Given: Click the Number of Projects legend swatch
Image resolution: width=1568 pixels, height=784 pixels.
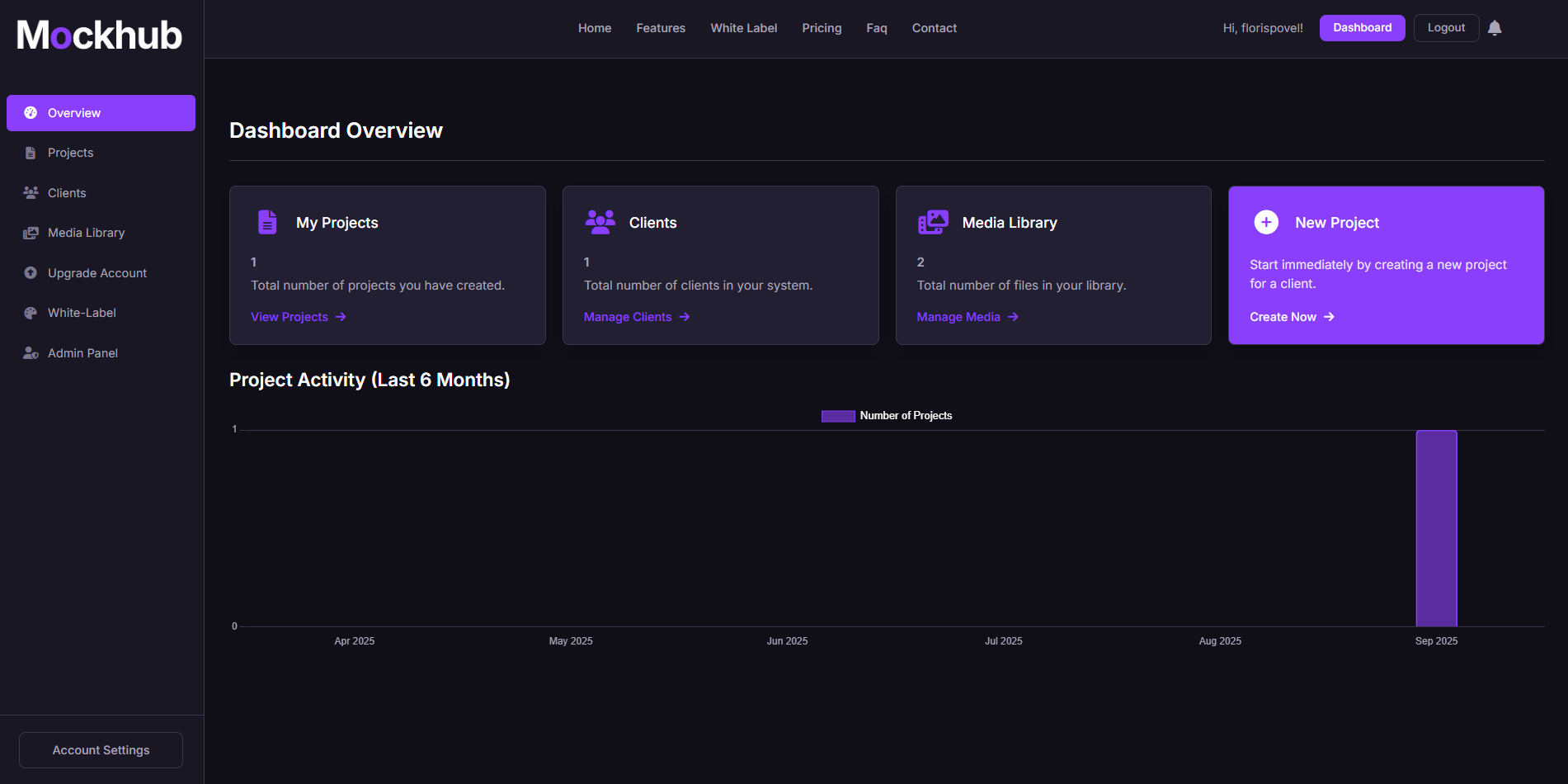Looking at the screenshot, I should (836, 415).
